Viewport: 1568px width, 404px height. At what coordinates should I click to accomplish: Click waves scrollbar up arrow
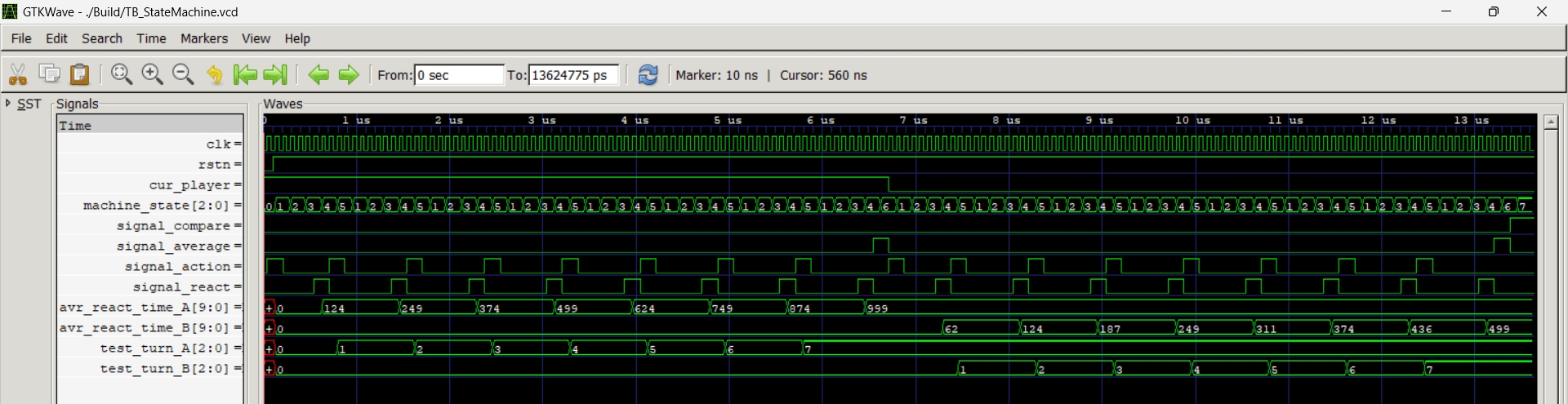coord(1551,122)
